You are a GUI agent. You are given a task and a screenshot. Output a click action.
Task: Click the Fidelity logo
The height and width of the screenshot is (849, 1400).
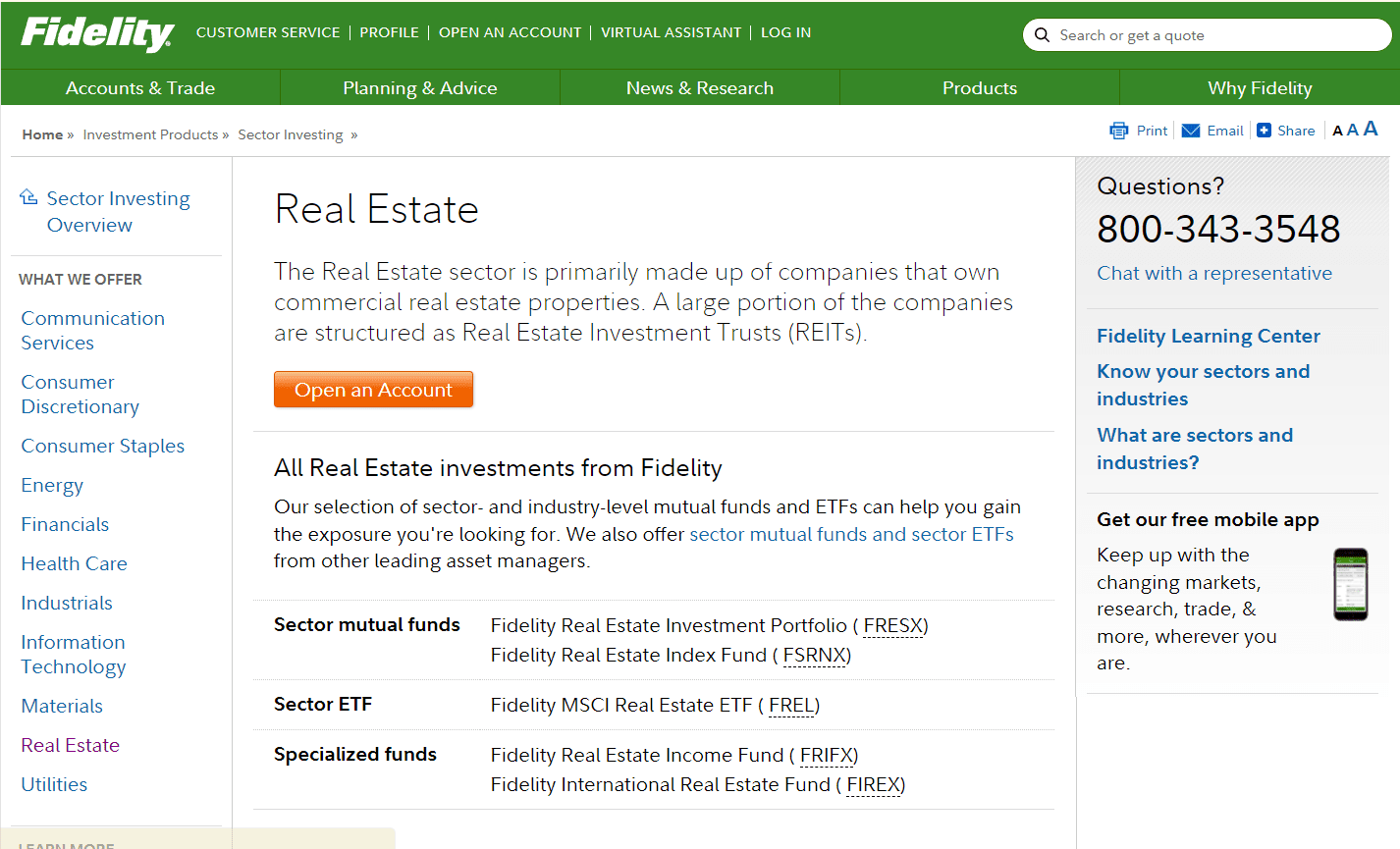point(97,33)
